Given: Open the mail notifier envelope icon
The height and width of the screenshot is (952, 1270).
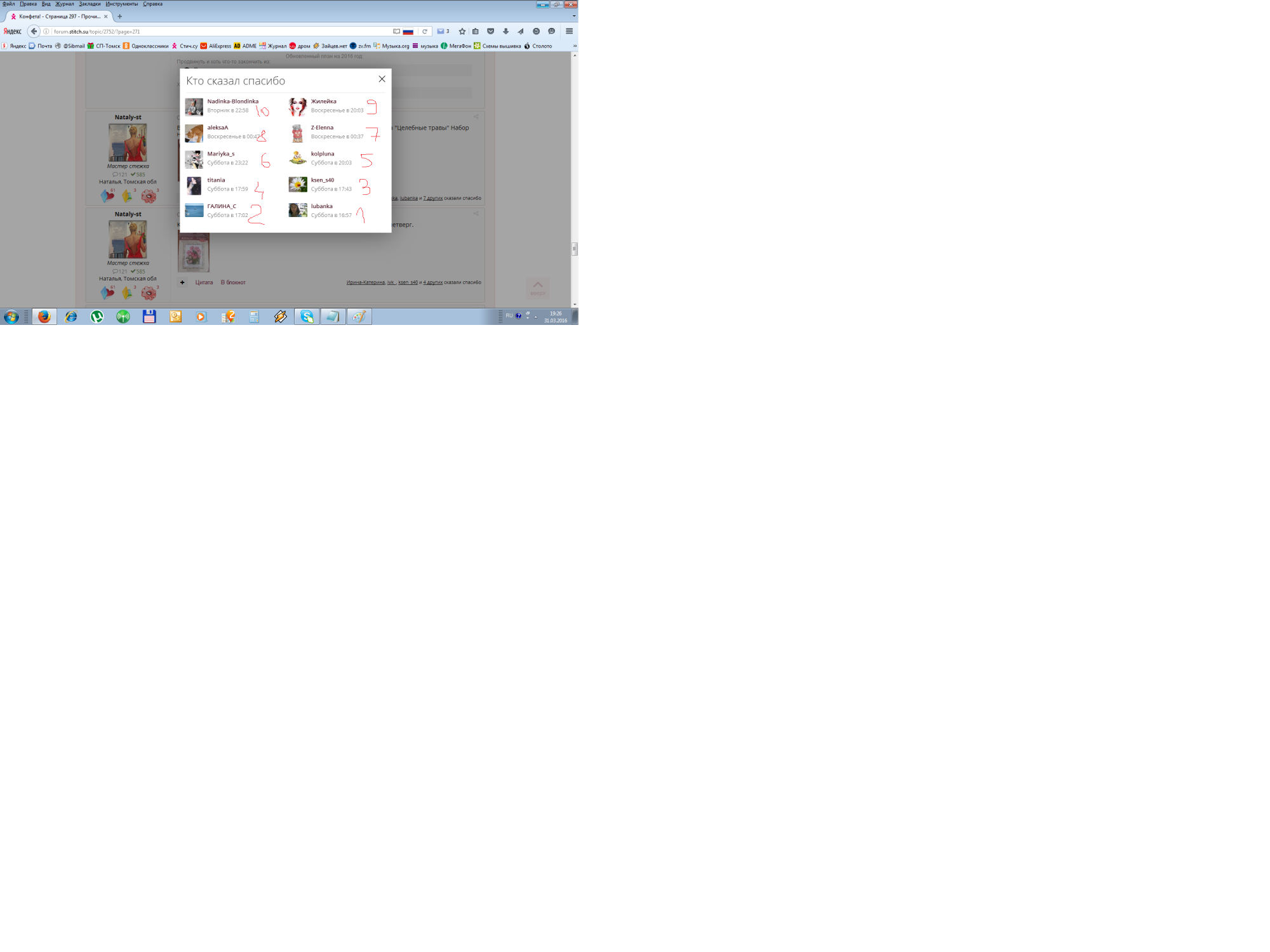Looking at the screenshot, I should (441, 31).
